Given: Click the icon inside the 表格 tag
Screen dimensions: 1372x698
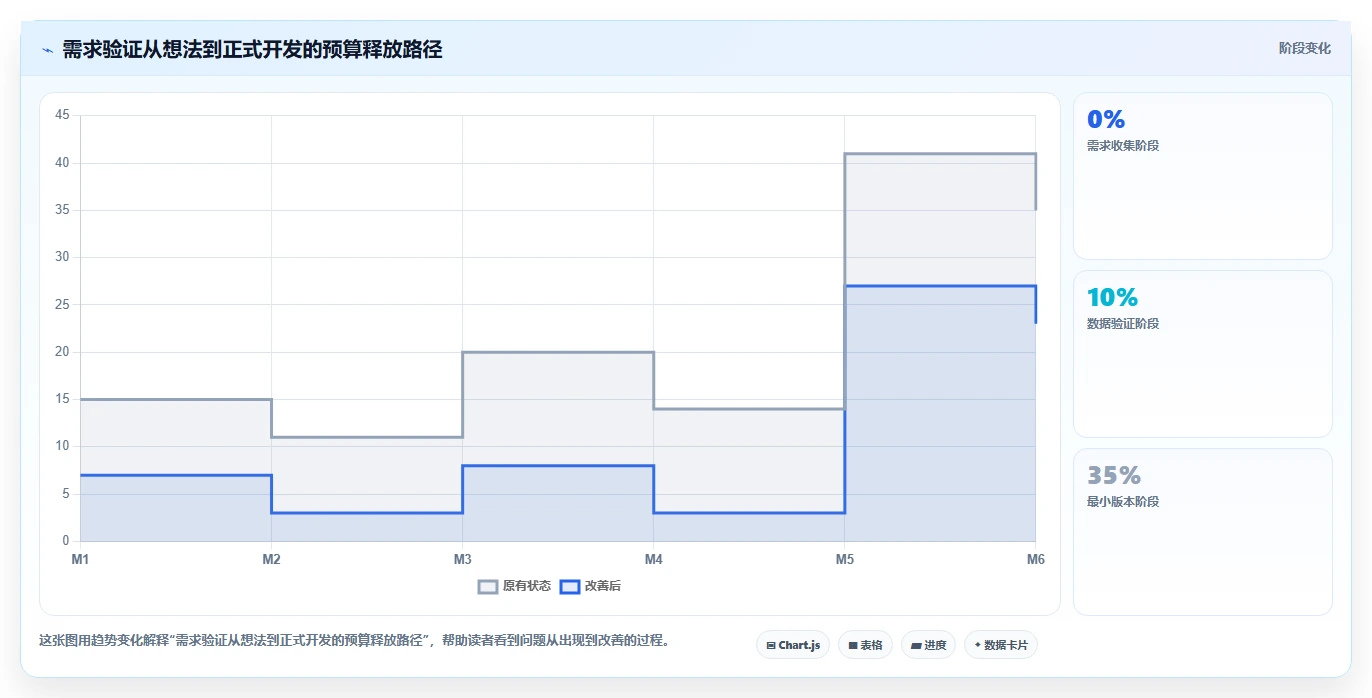Looking at the screenshot, I should tap(853, 646).
